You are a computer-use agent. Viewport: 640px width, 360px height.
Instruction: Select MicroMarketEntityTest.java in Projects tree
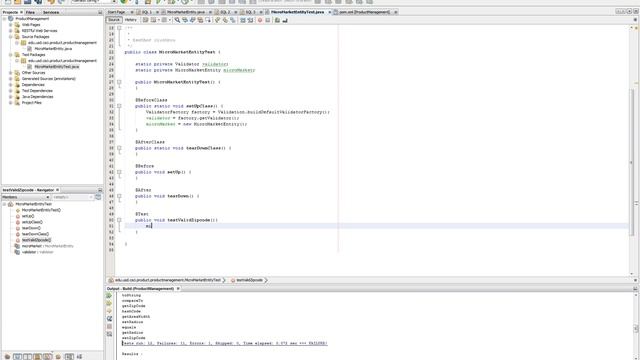coord(56,67)
